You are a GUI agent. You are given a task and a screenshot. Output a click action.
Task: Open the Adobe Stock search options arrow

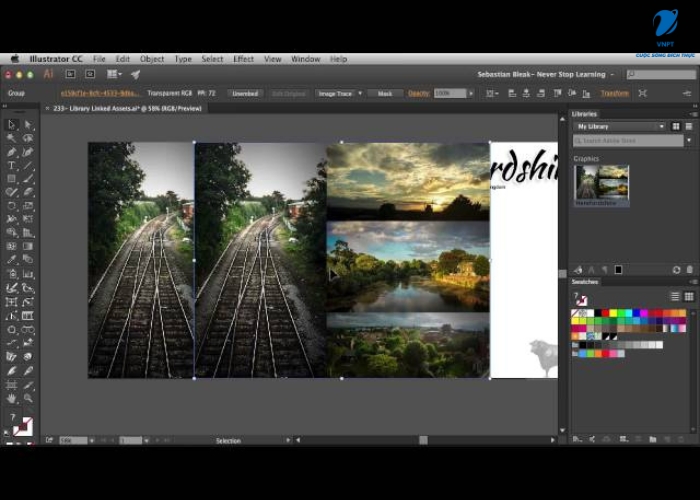tap(689, 141)
